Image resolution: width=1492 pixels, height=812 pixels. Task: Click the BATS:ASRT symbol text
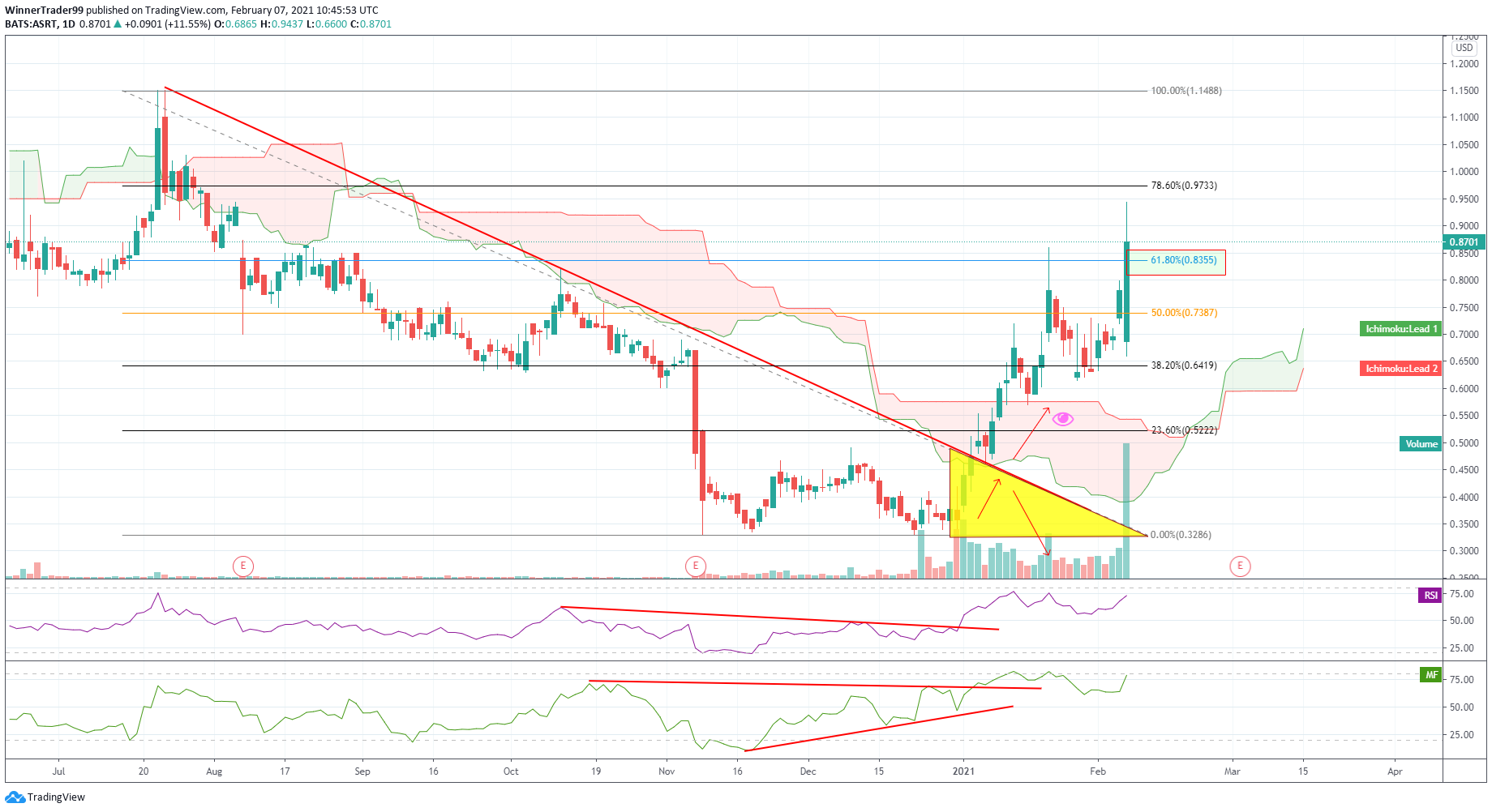(x=31, y=24)
